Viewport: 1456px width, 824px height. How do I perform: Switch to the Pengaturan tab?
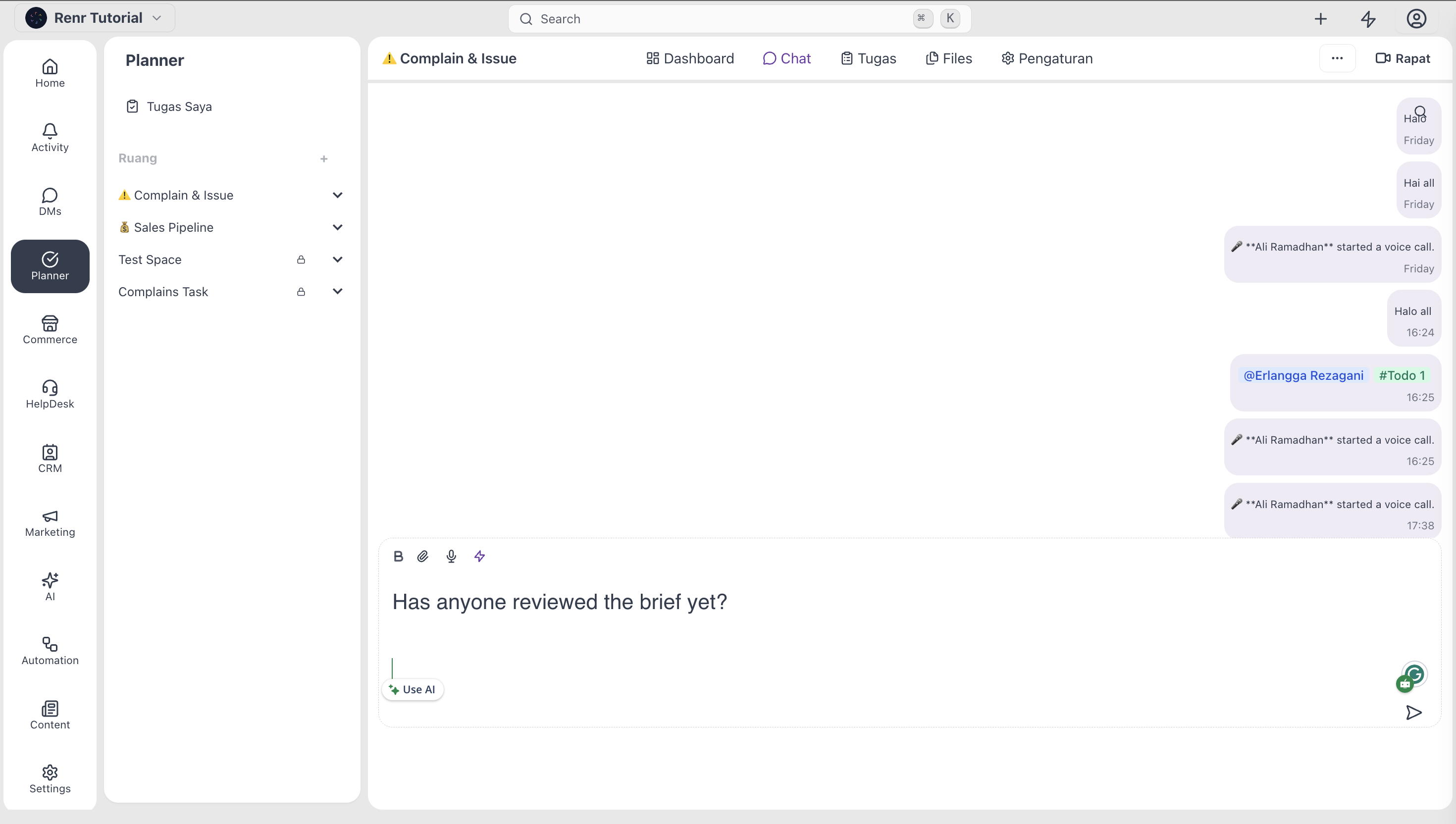click(1047, 58)
